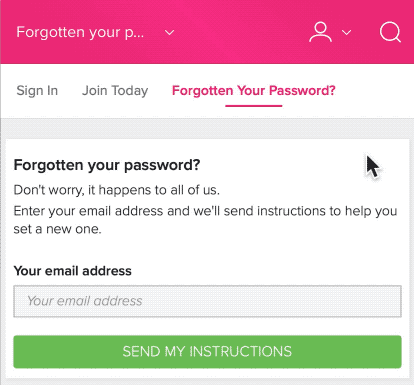This screenshot has width=414, height=385.
Task: Switch to the Join Today tab
Action: click(115, 91)
